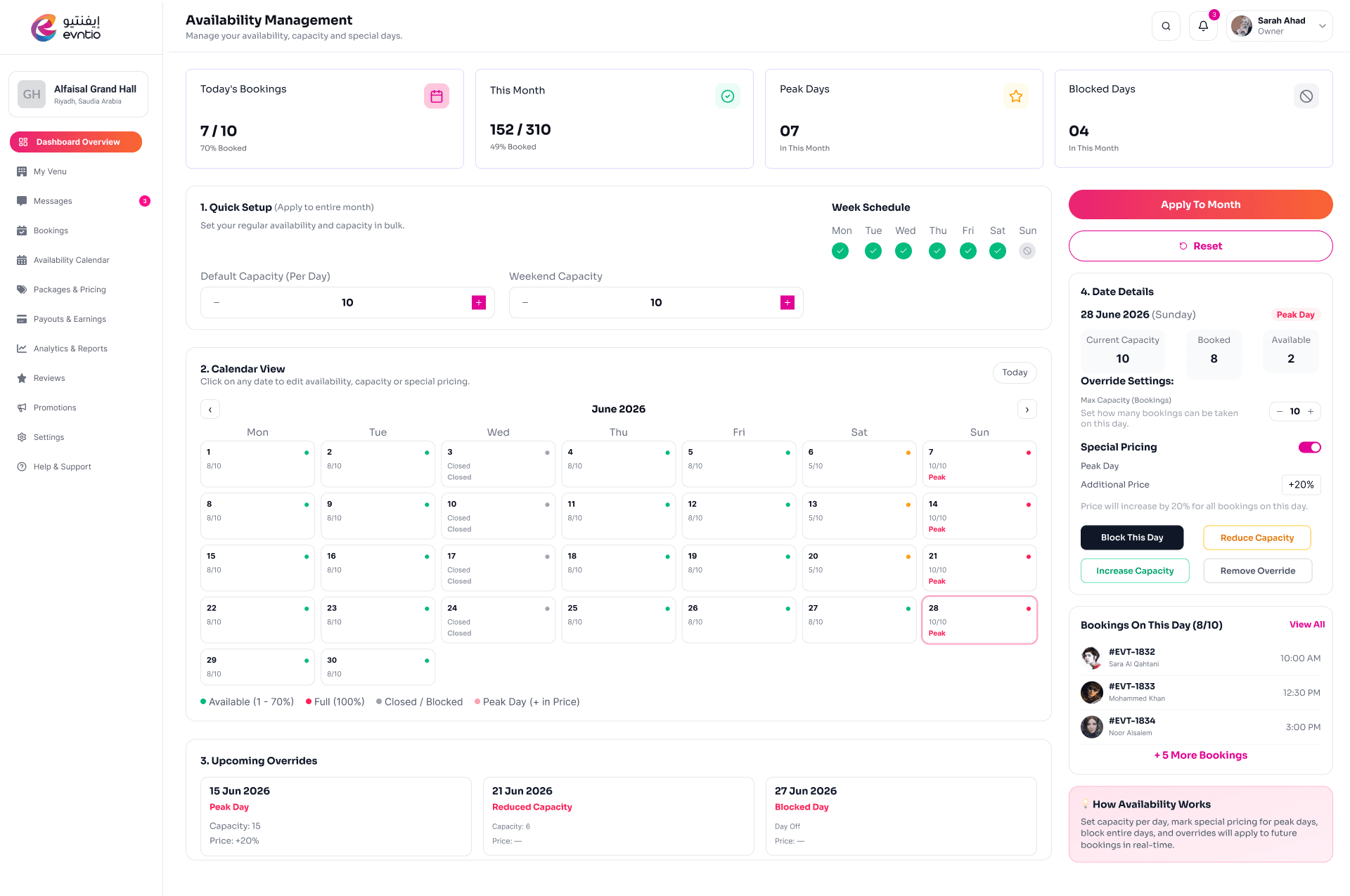Click This Month checkmark icon

(727, 96)
